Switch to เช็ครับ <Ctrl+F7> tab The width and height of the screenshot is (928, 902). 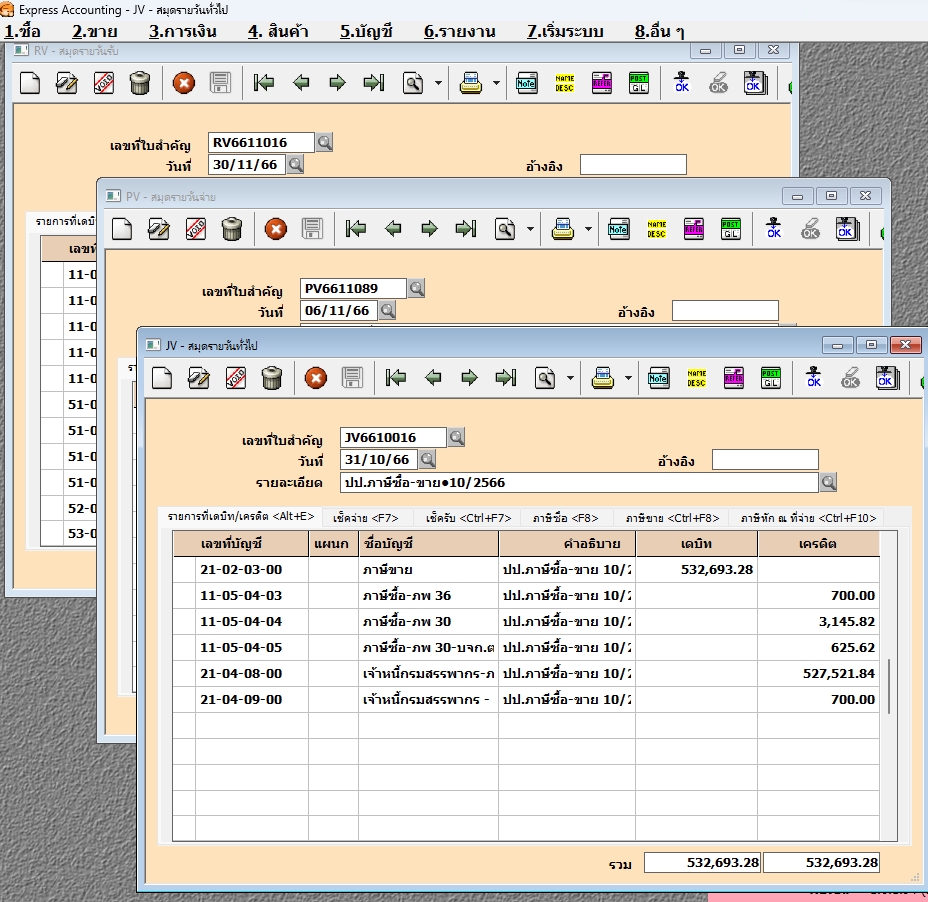[x=468, y=518]
